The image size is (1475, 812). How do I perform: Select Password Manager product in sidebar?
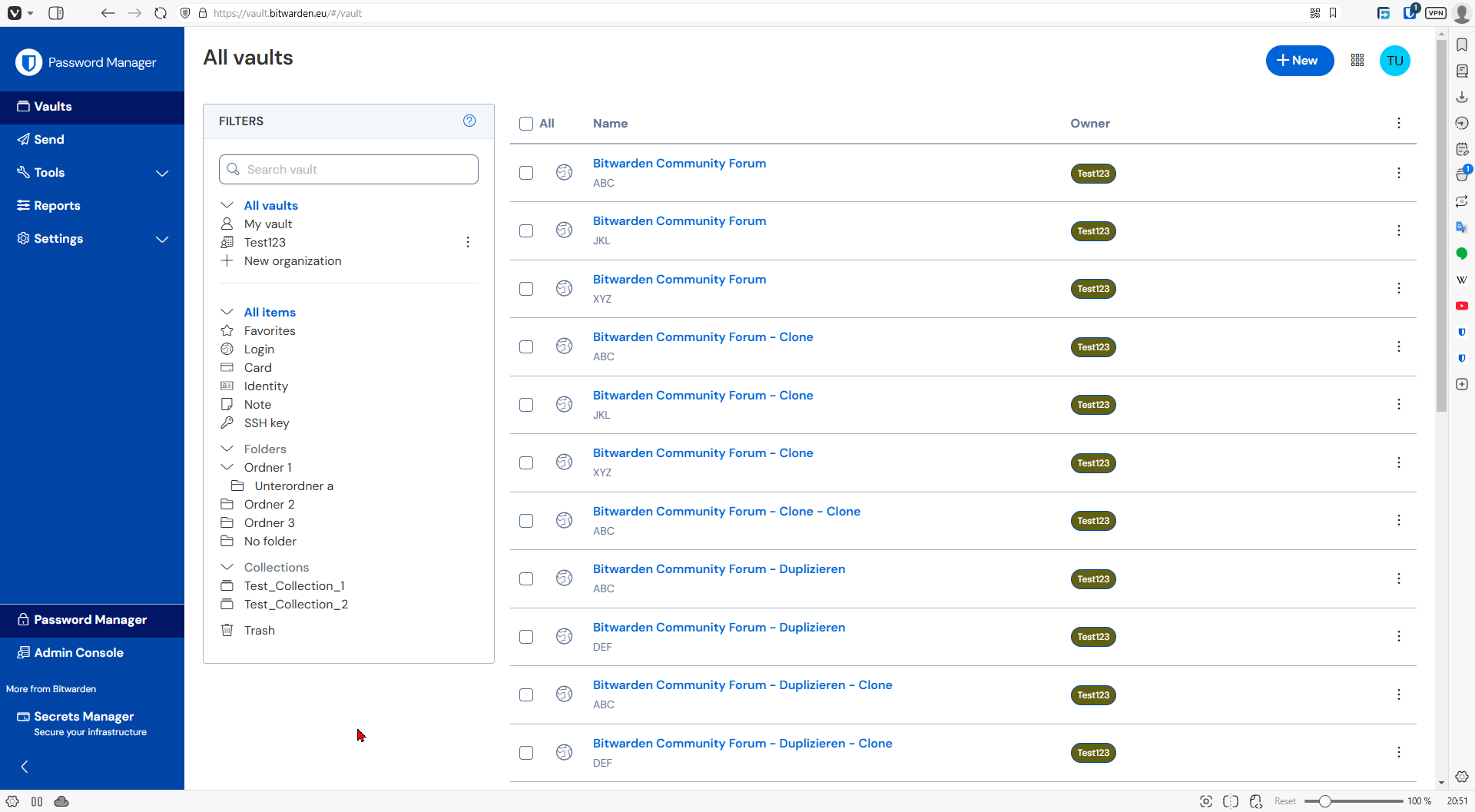[92, 620]
